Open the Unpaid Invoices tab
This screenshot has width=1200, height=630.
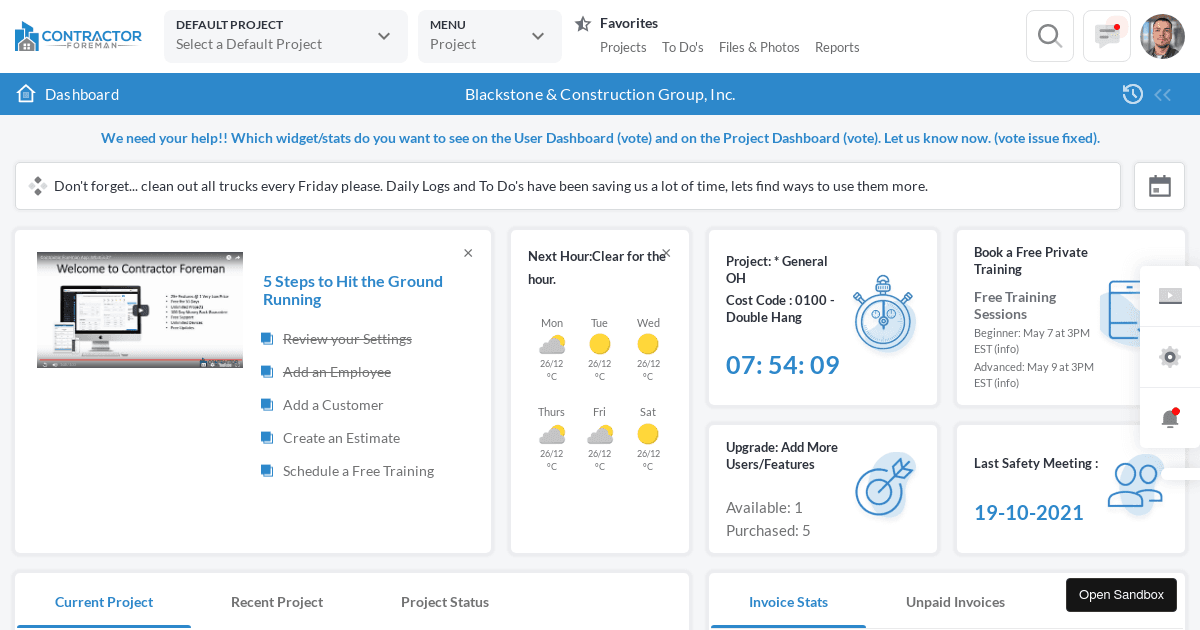pos(955,602)
